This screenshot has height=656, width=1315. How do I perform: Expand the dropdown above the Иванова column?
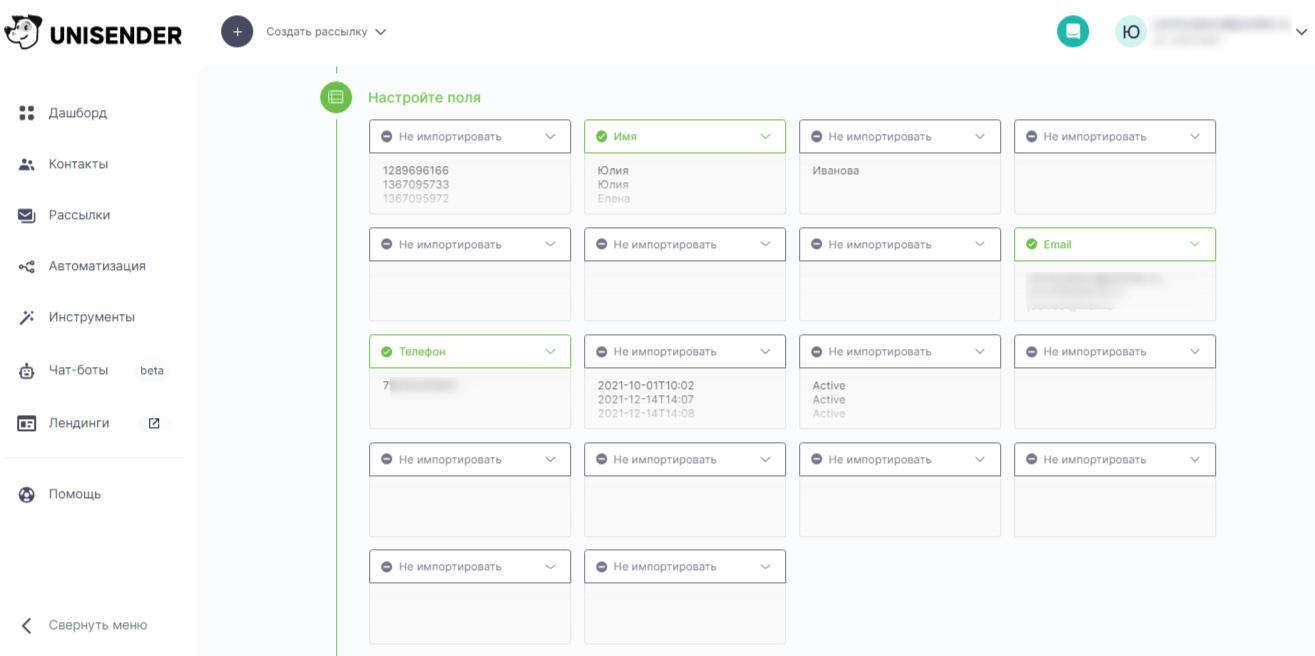(899, 137)
